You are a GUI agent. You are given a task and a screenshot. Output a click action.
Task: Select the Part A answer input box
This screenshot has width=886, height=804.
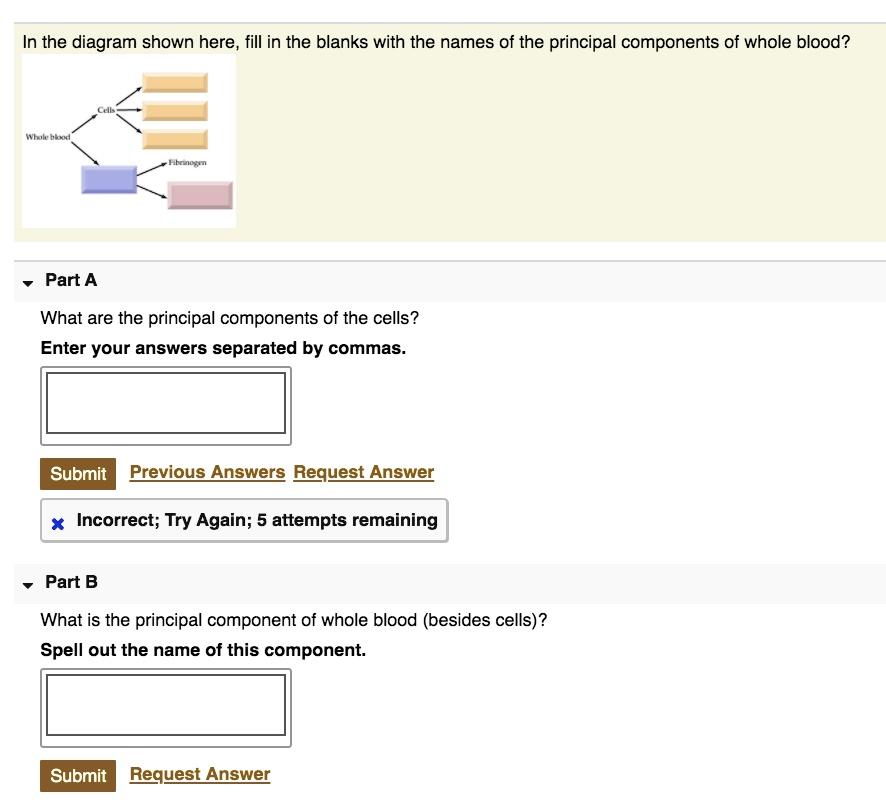pyautogui.click(x=165, y=404)
